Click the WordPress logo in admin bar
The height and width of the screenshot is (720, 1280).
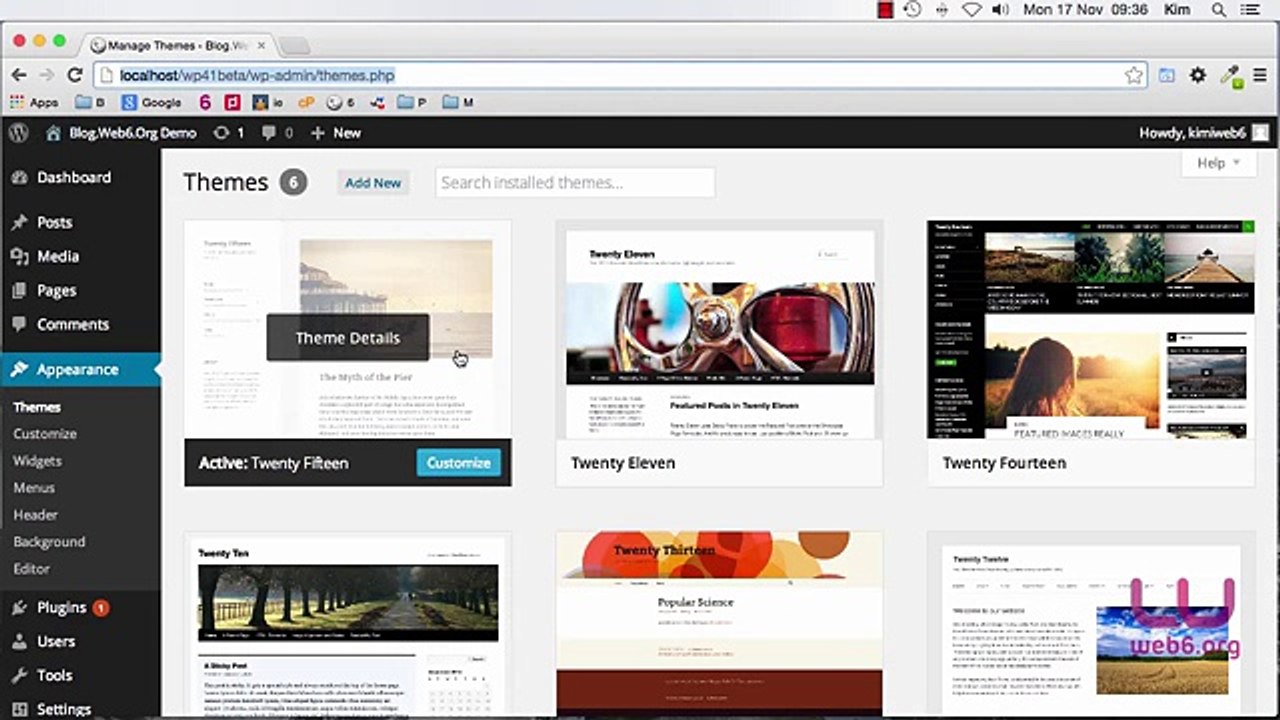click(19, 132)
